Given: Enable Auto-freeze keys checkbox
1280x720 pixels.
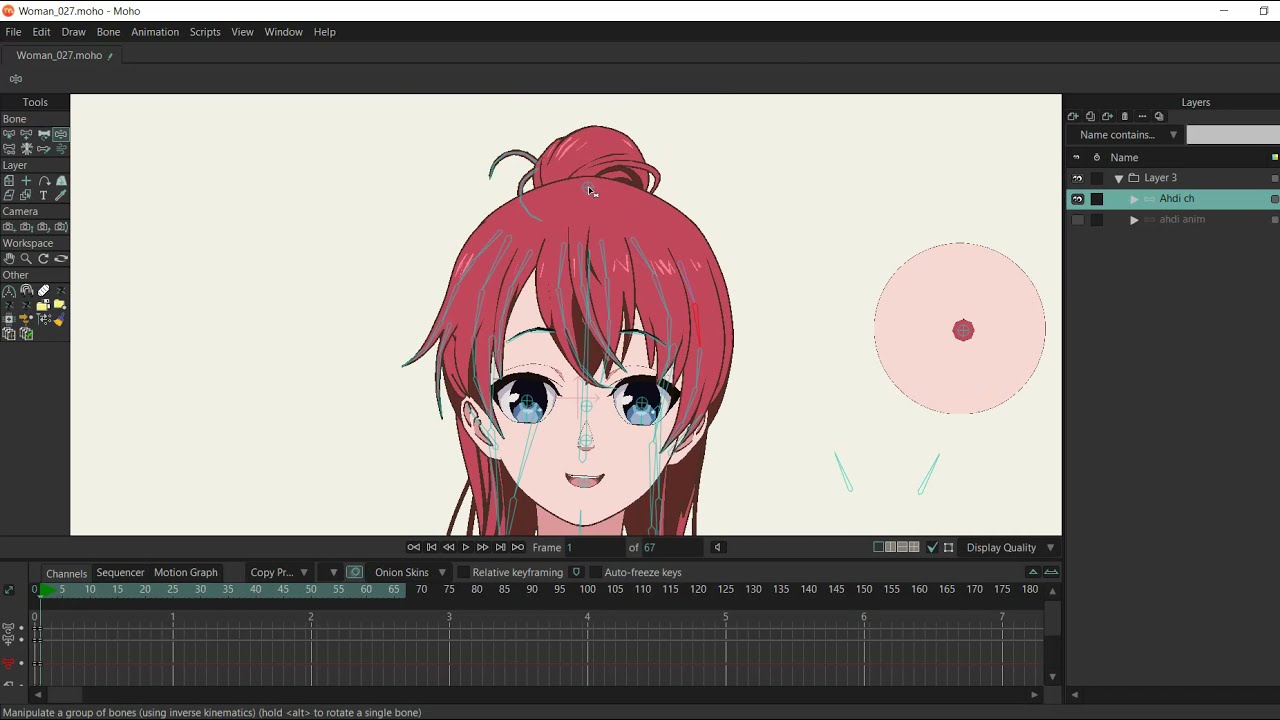Looking at the screenshot, I should pos(595,572).
